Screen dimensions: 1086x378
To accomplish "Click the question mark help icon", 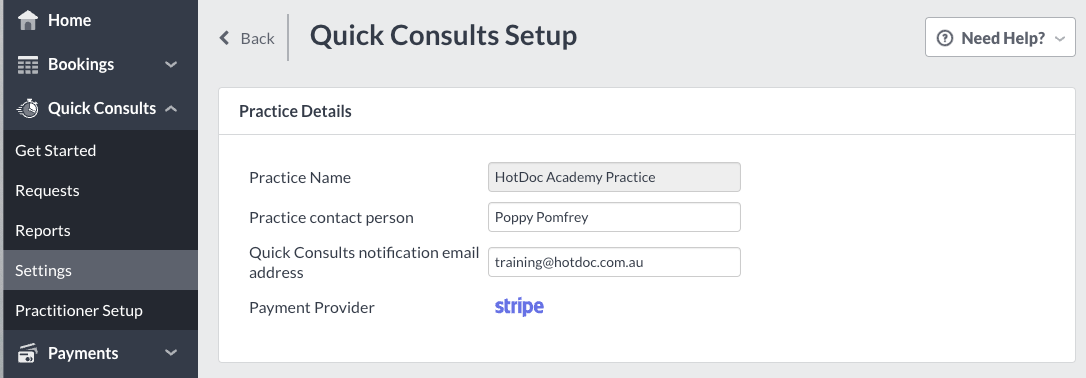I will click(945, 38).
